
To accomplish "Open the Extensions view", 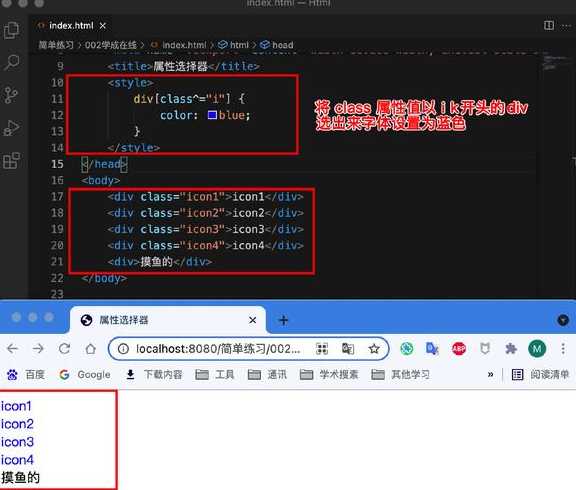I will [11, 161].
